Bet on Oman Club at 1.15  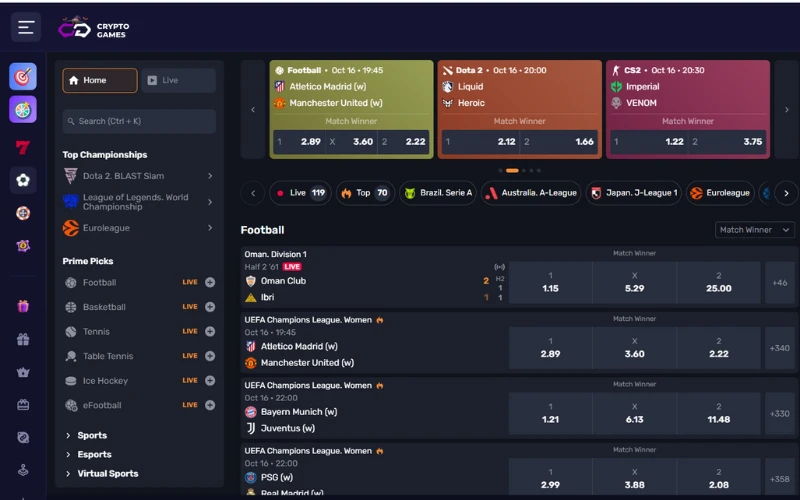pyautogui.click(x=551, y=283)
